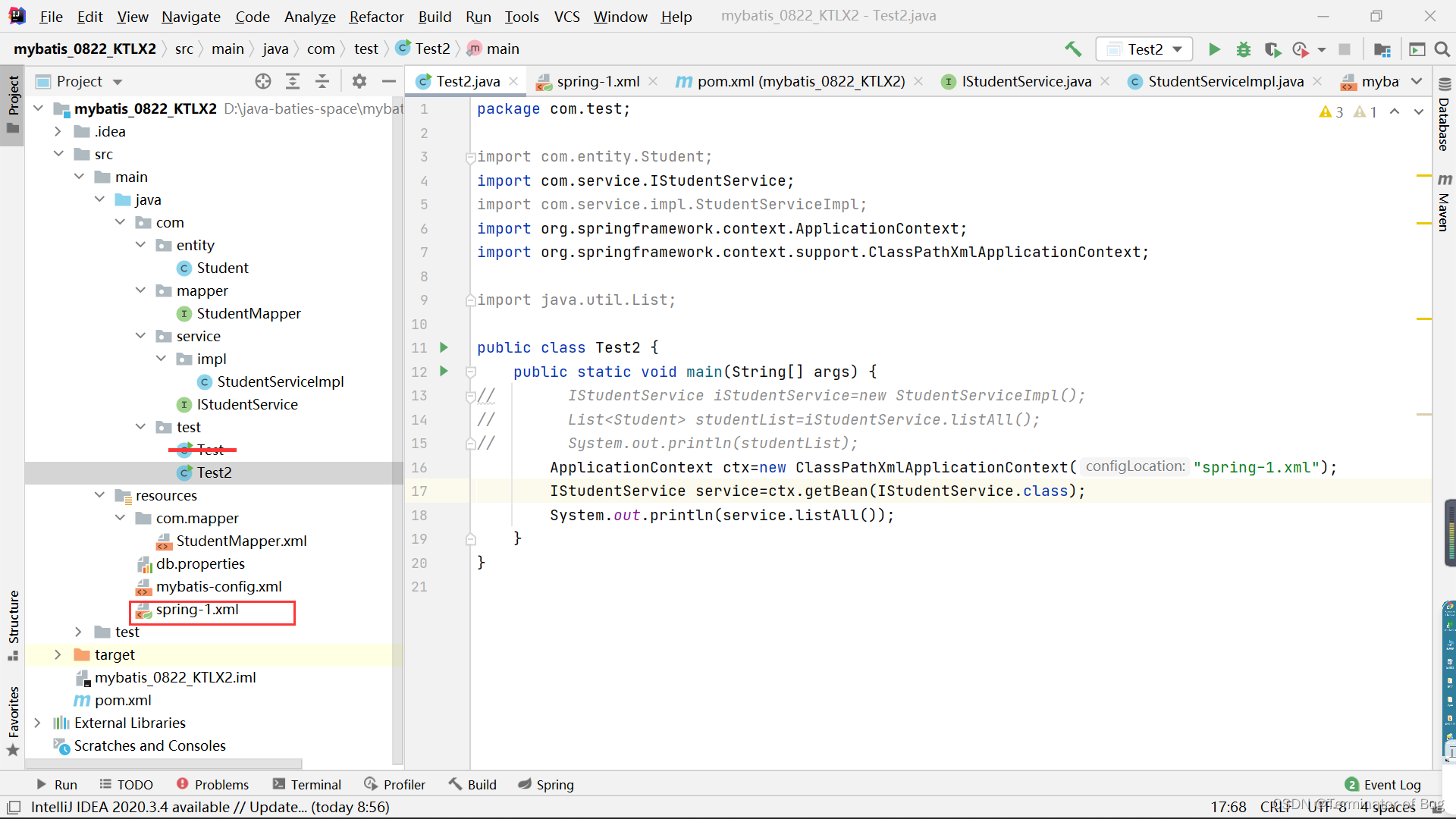Switch to the IStudentService.java tab
This screenshot has height=819, width=1456.
point(1026,81)
